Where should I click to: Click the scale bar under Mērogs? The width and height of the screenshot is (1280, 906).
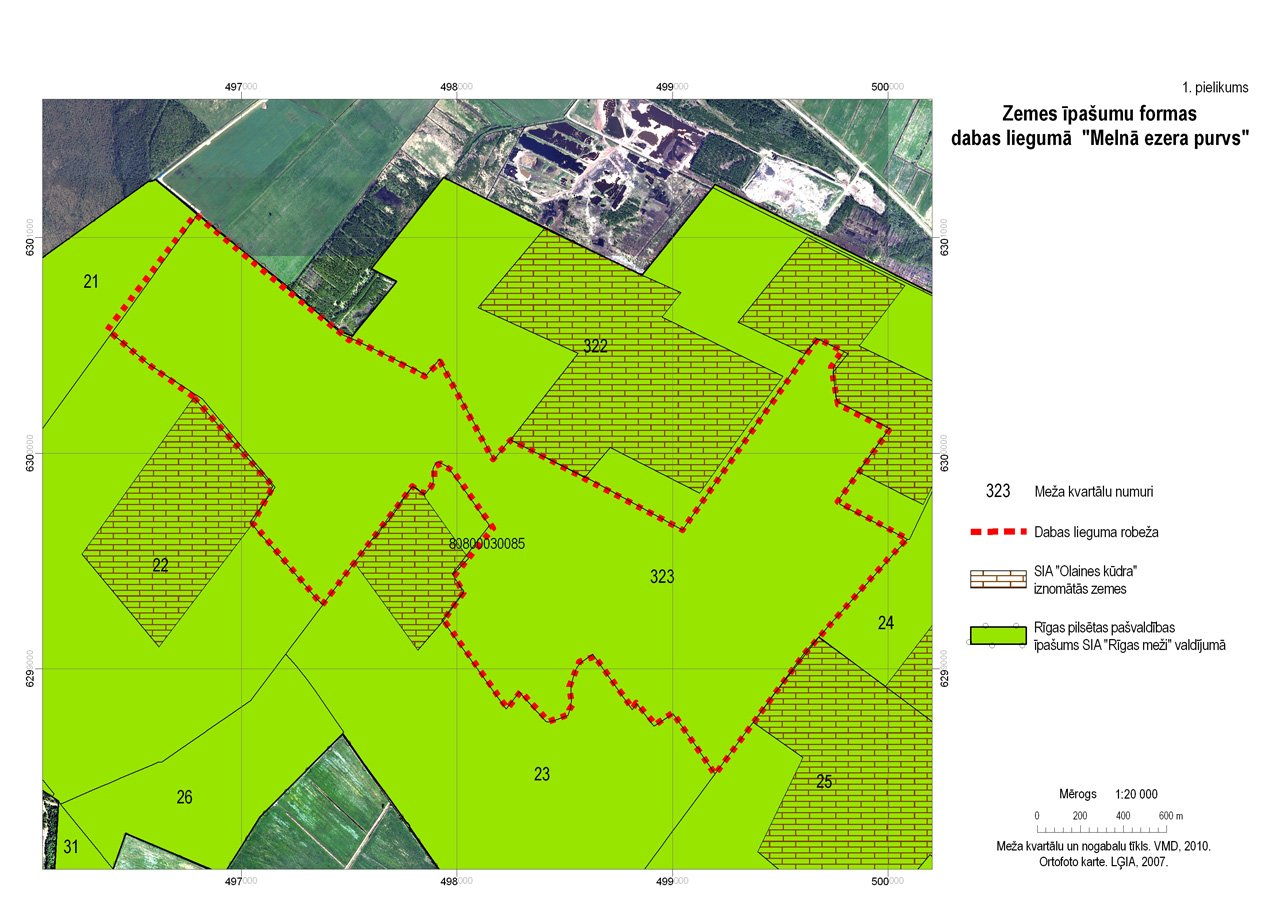click(1100, 830)
